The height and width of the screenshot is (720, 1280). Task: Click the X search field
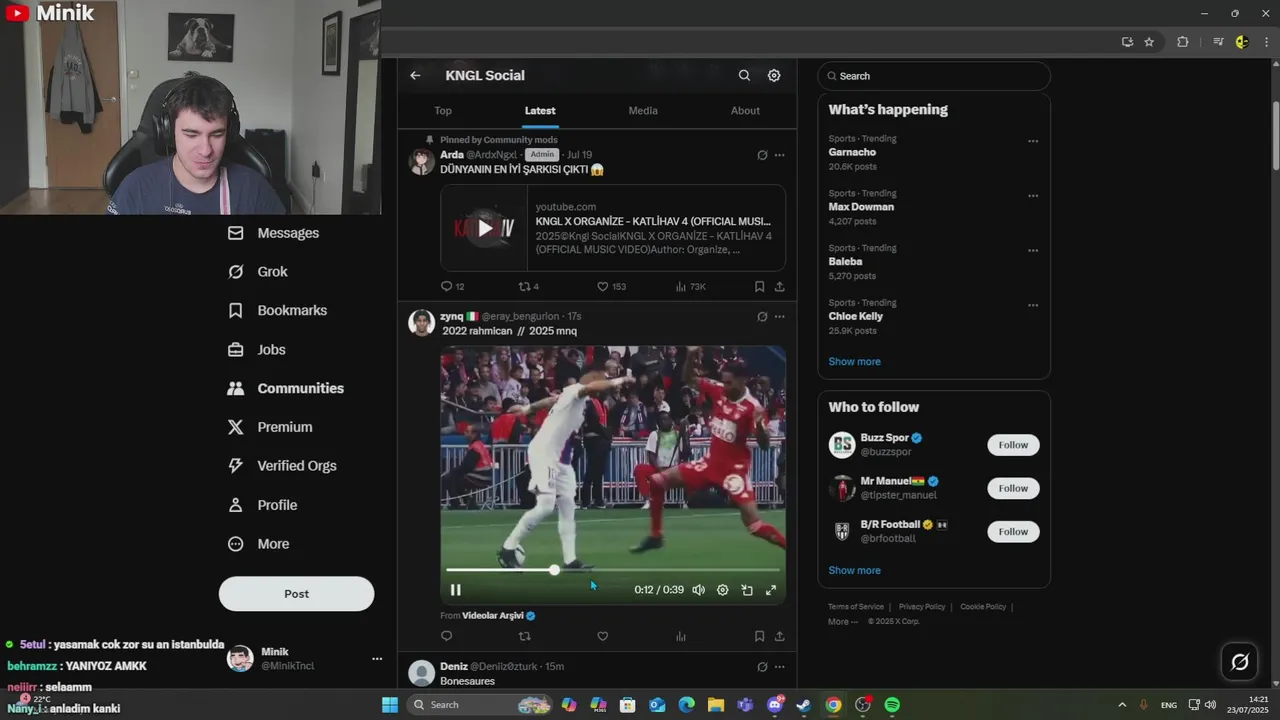pyautogui.click(x=934, y=76)
